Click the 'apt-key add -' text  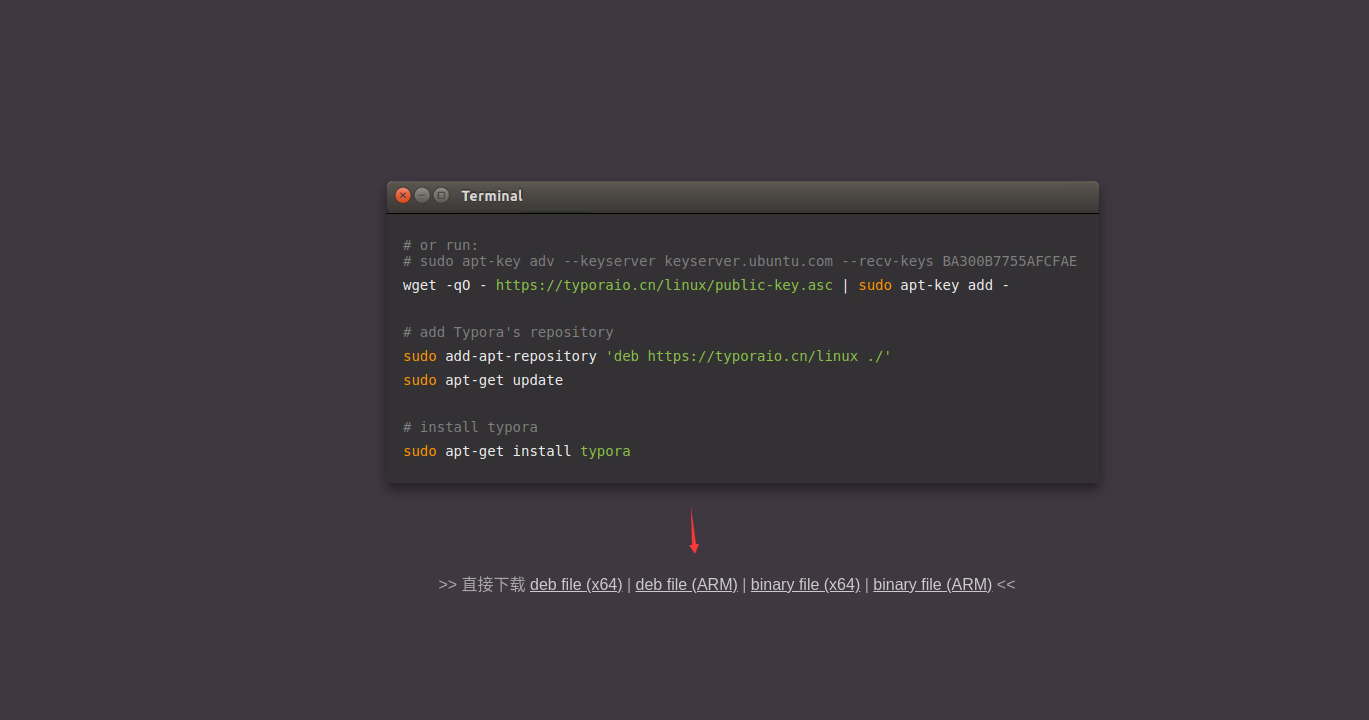[955, 285]
